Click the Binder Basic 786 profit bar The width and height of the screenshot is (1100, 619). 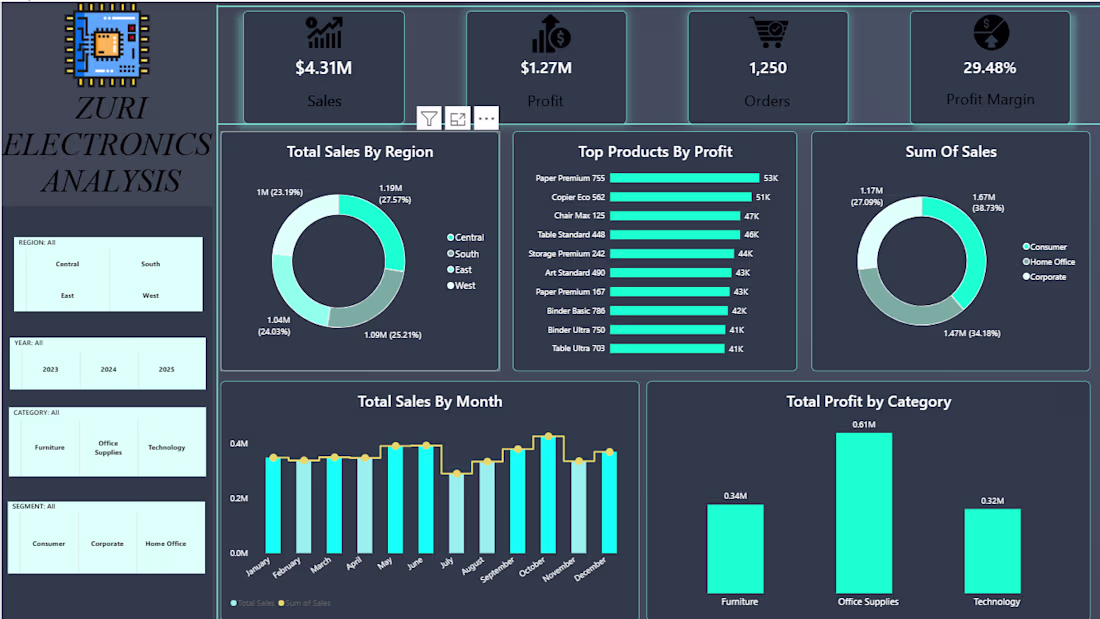click(669, 310)
